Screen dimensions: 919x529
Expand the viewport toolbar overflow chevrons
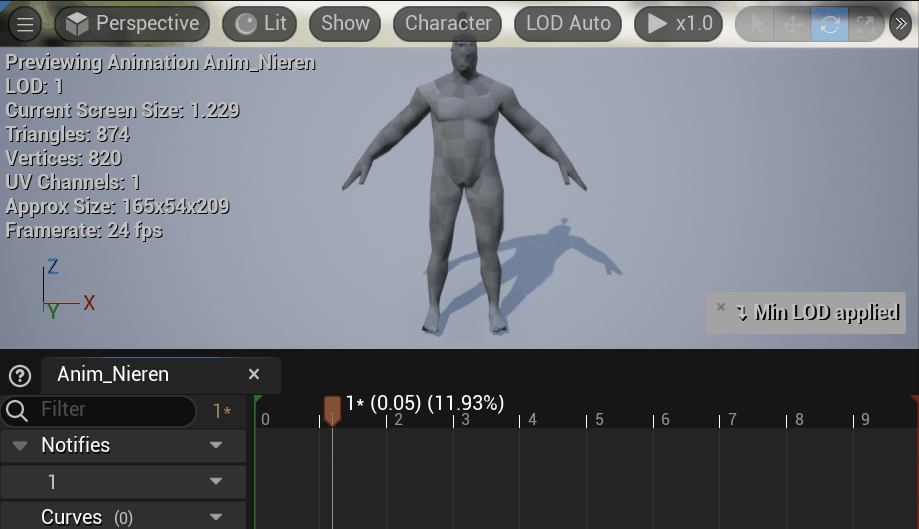(x=901, y=24)
